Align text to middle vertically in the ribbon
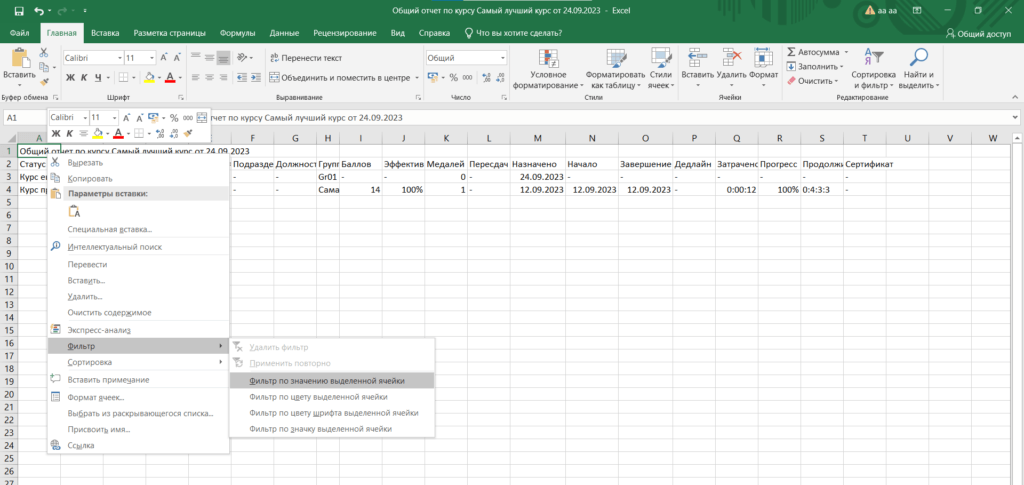 point(210,57)
